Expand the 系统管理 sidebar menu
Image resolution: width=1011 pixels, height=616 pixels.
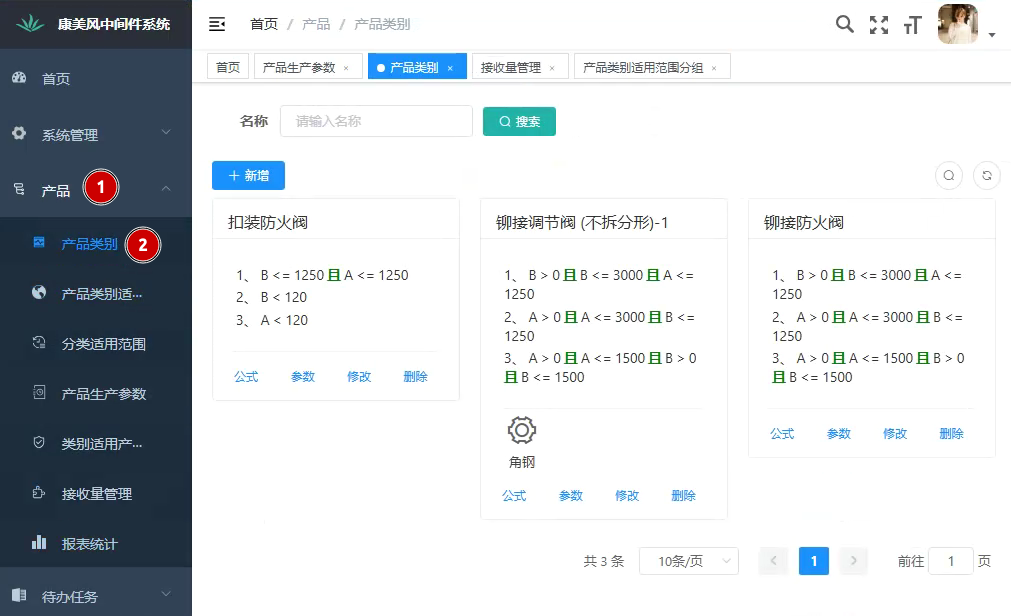coord(96,134)
